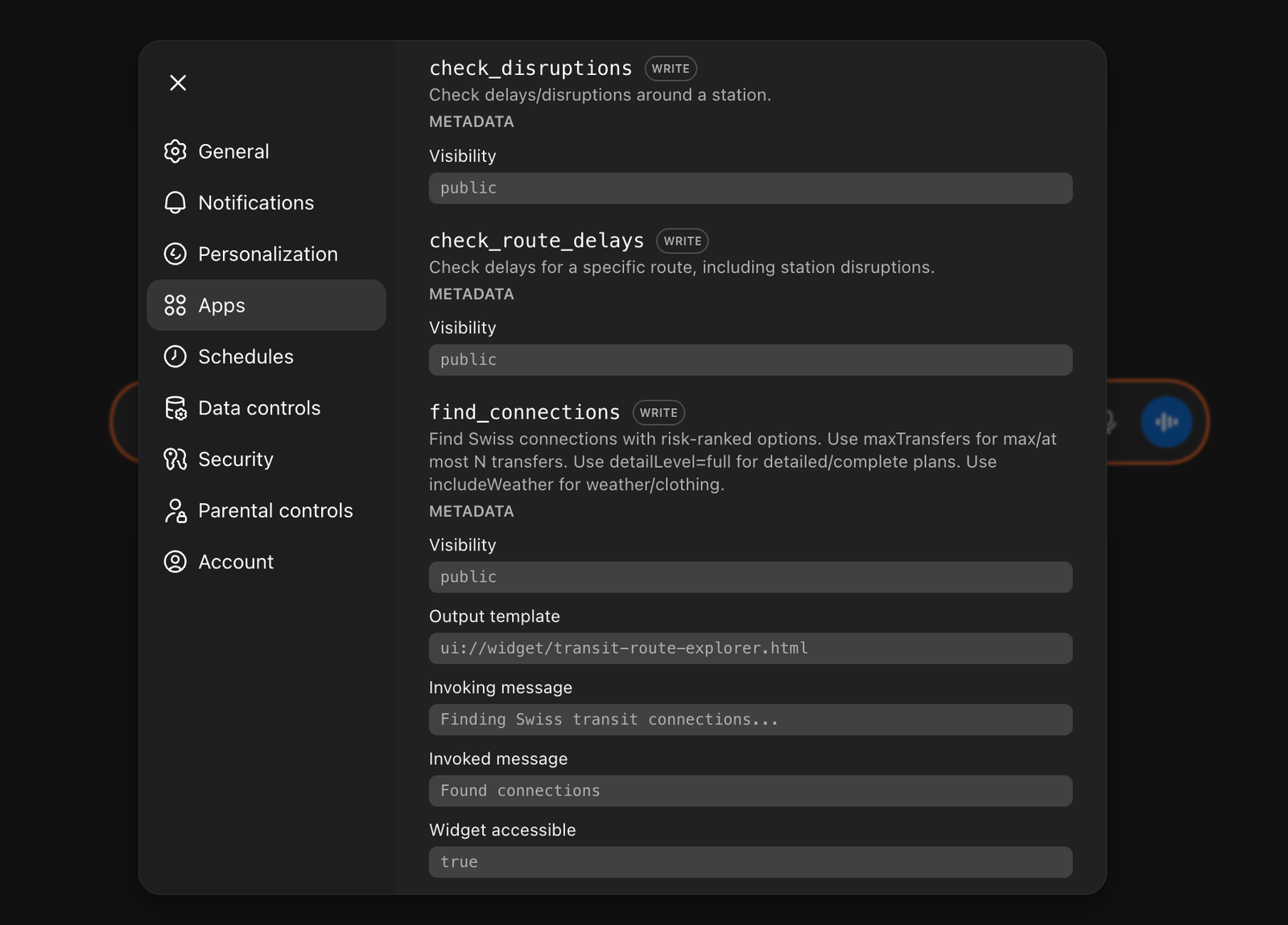Click the check_disruptions WRITE badge

671,68
